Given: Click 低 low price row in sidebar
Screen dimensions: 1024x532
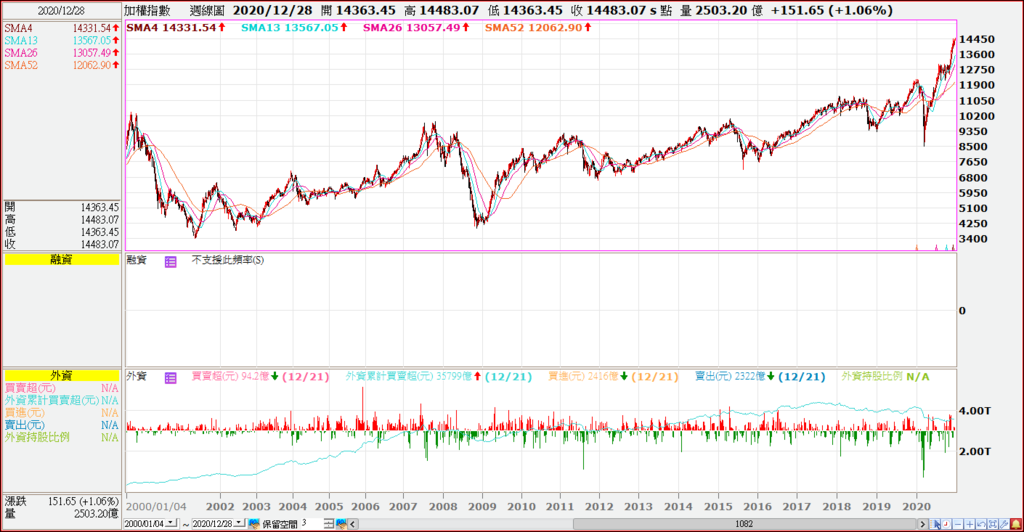Looking at the screenshot, I should point(61,232).
